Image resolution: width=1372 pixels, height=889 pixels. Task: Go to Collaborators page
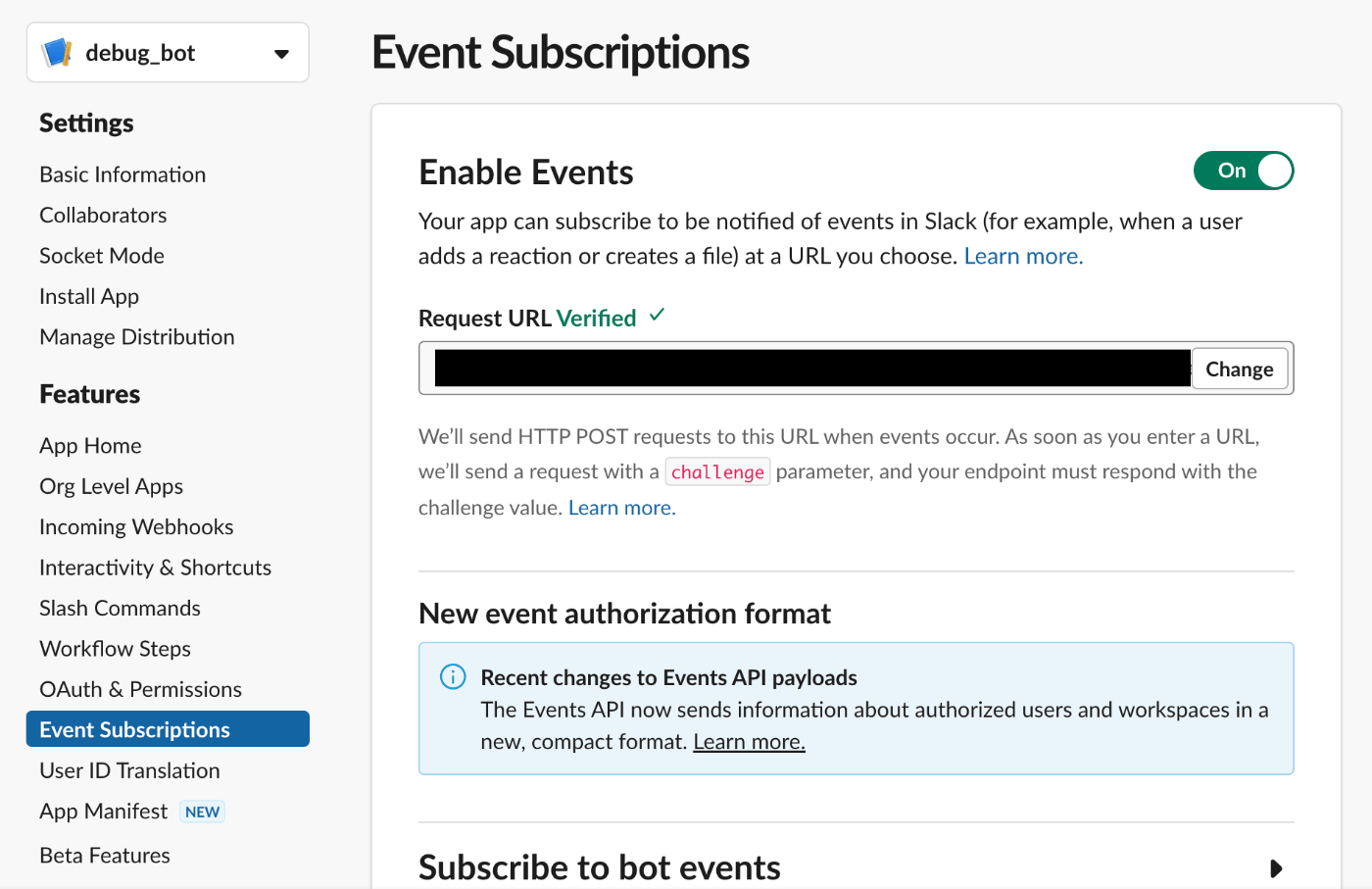[x=103, y=215]
